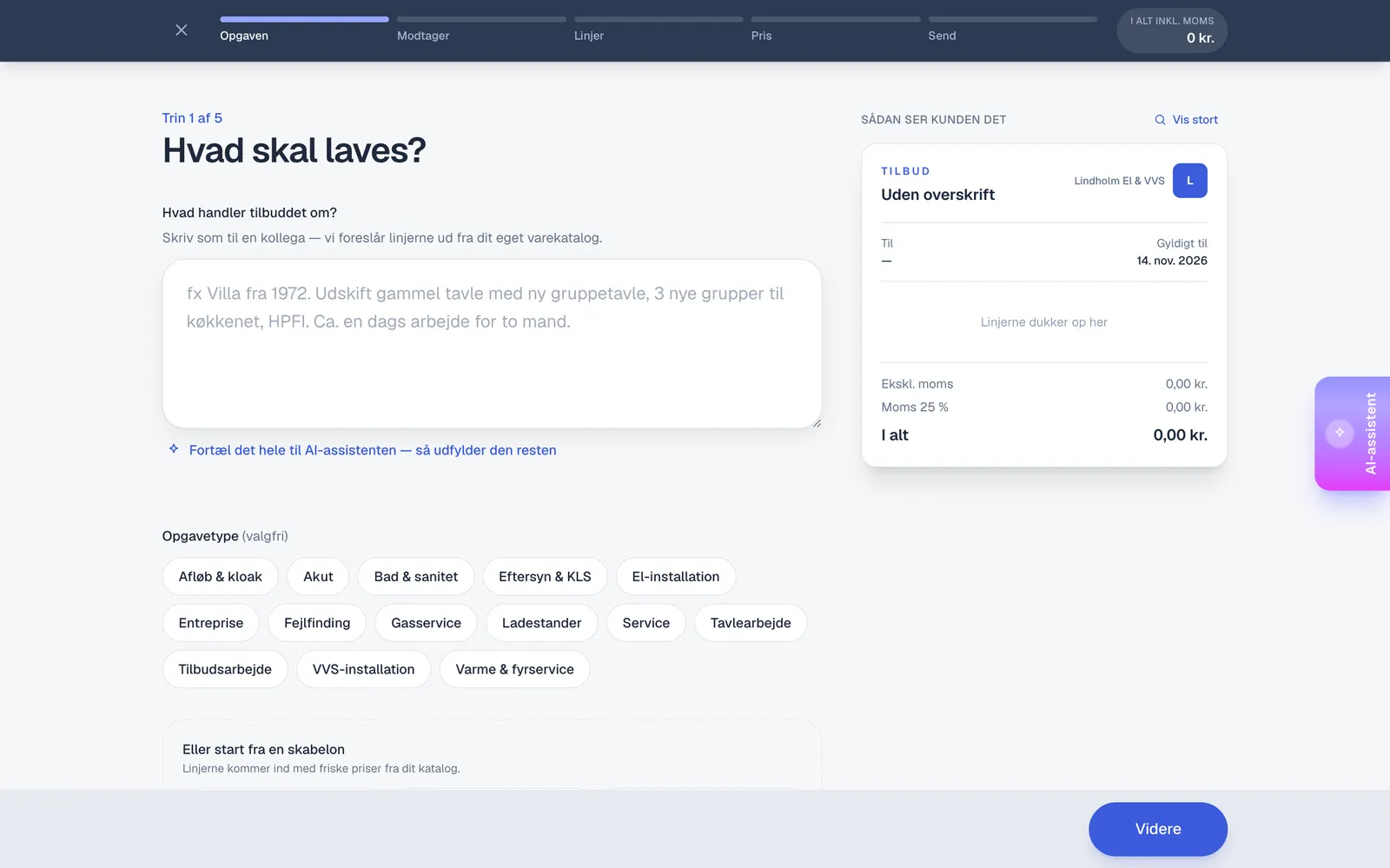Open the Pris step
Viewport: 1390px width, 868px height.
pyautogui.click(x=836, y=30)
